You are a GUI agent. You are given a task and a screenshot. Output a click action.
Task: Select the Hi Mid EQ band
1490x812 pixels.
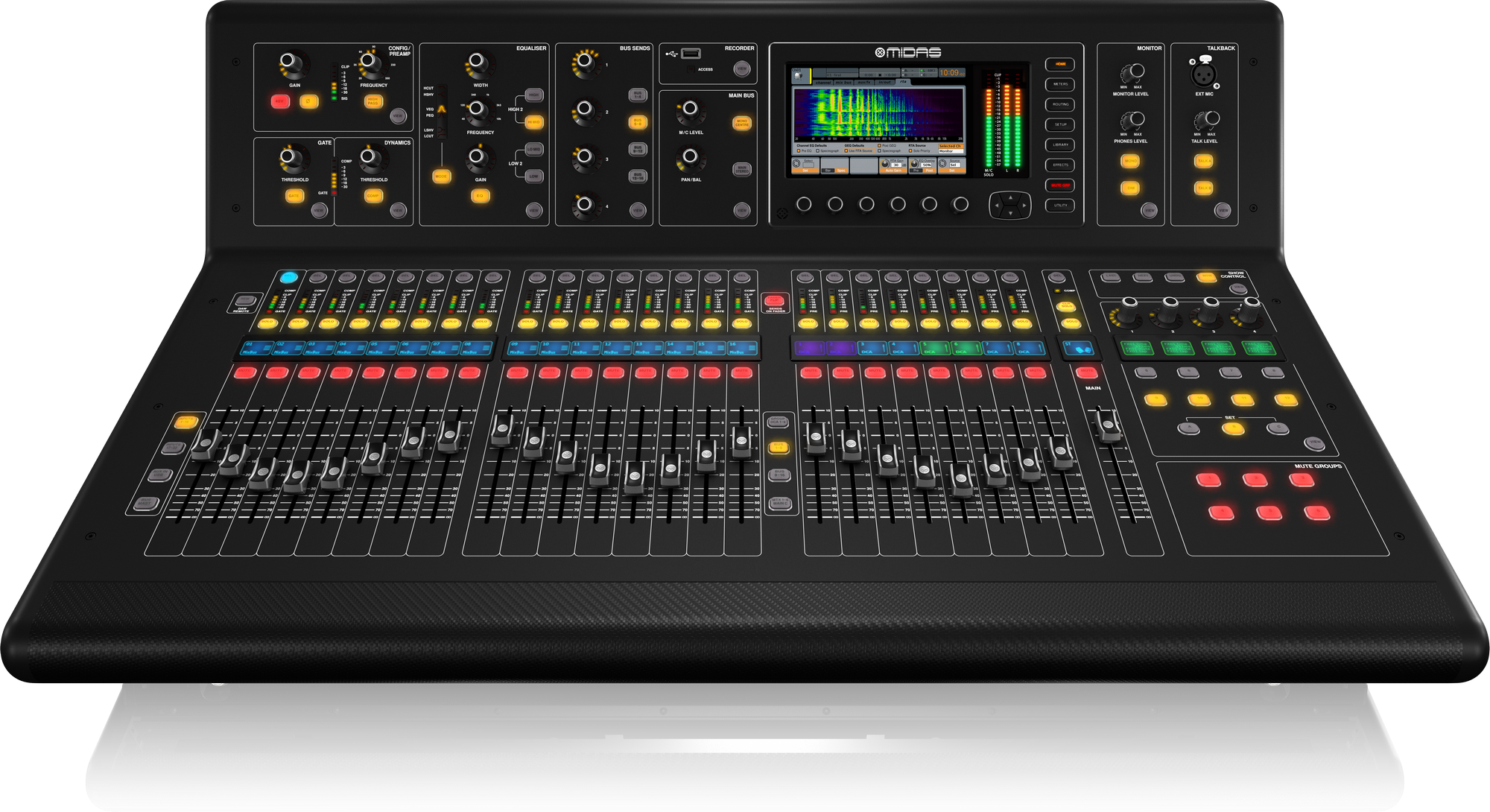(x=533, y=122)
